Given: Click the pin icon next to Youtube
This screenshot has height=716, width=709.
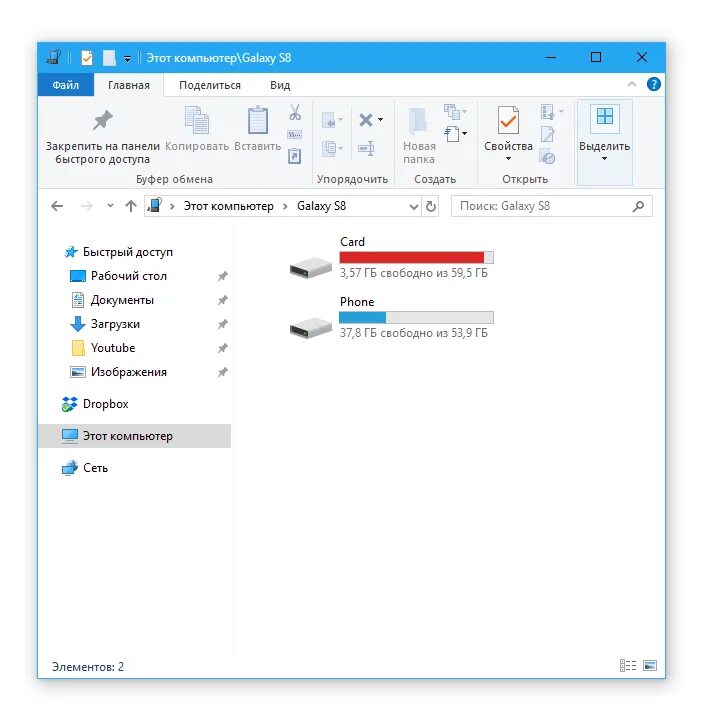Looking at the screenshot, I should pos(222,348).
